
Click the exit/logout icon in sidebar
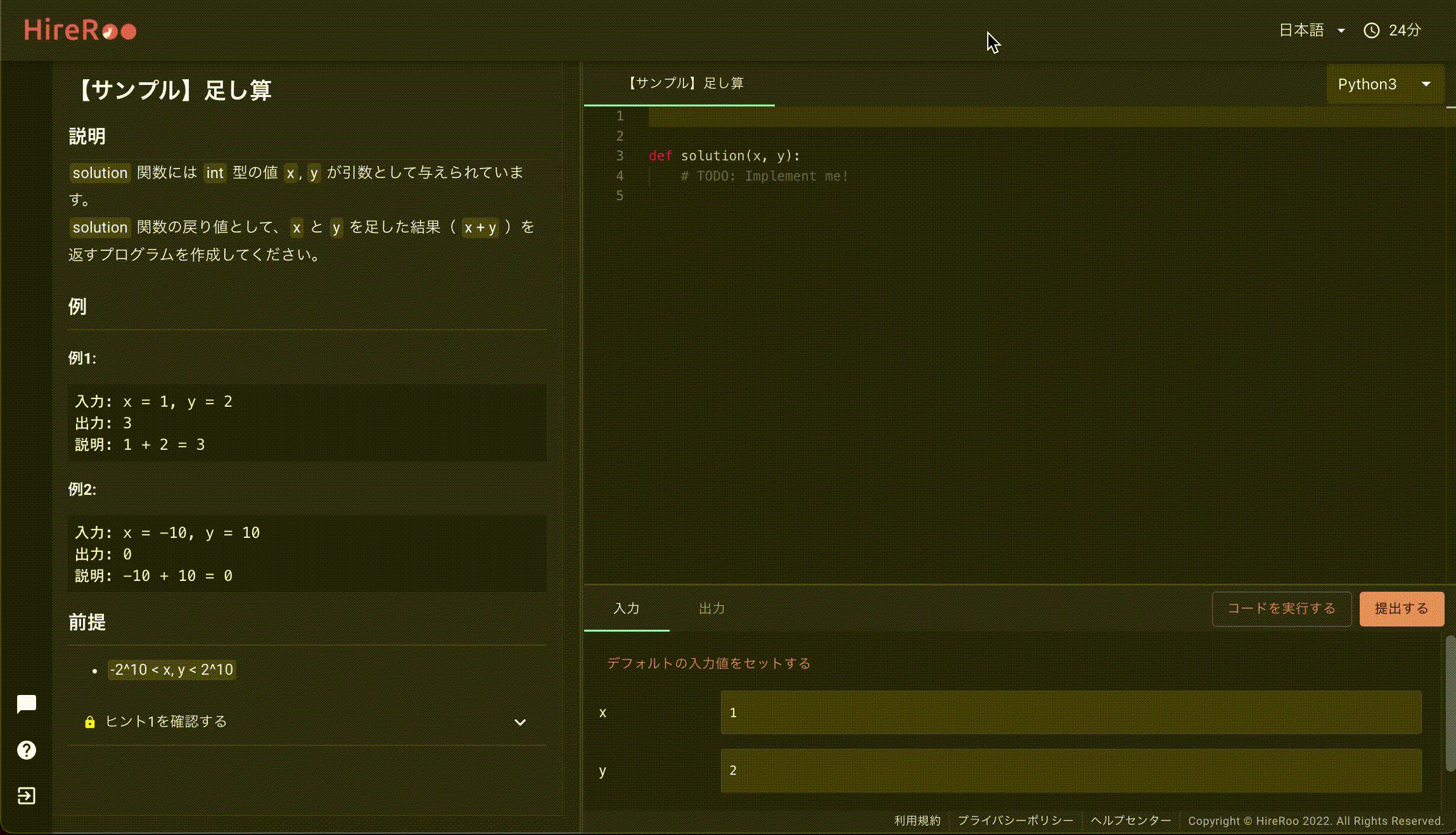pyautogui.click(x=26, y=796)
